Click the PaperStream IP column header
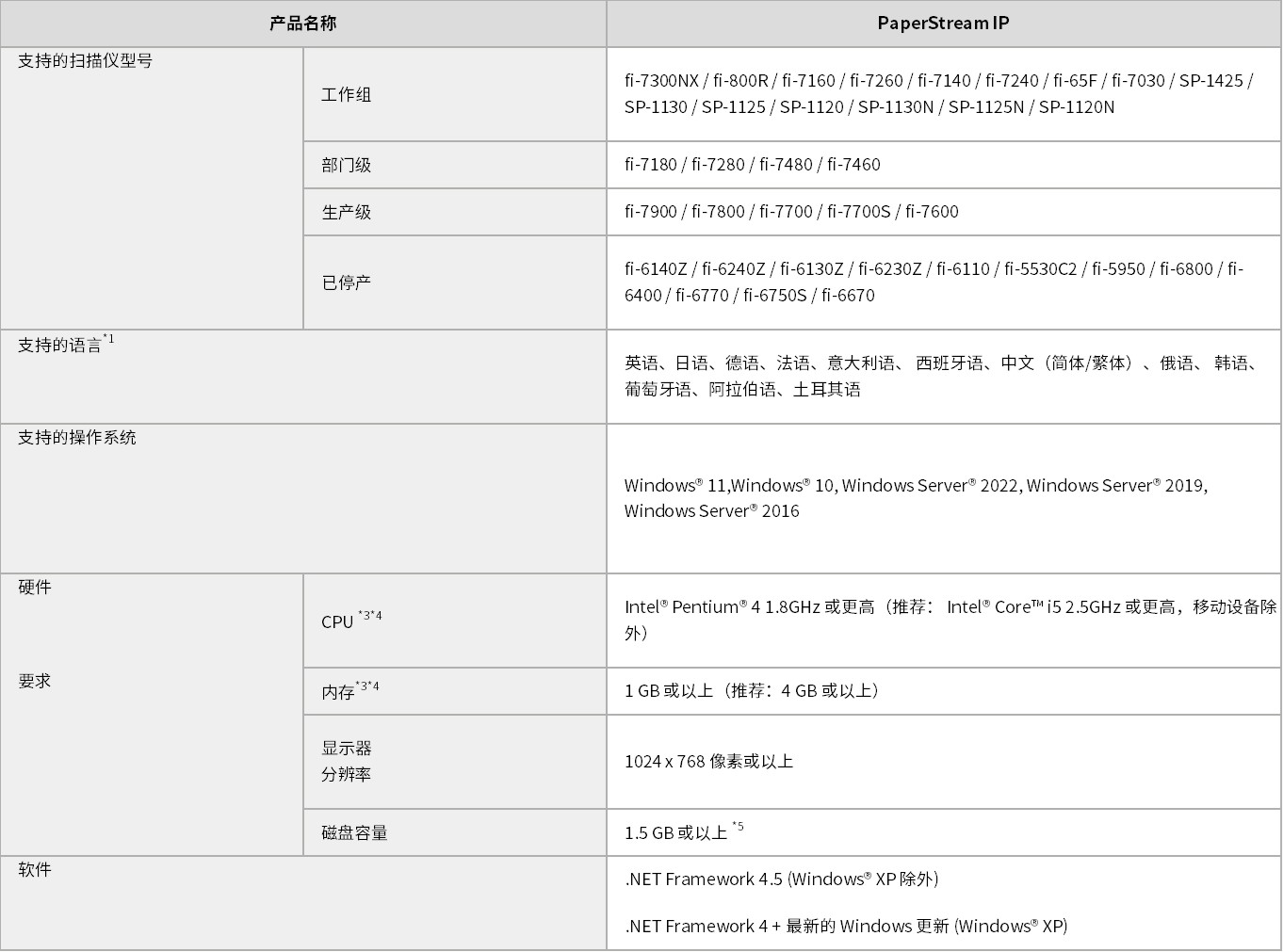 point(943,24)
